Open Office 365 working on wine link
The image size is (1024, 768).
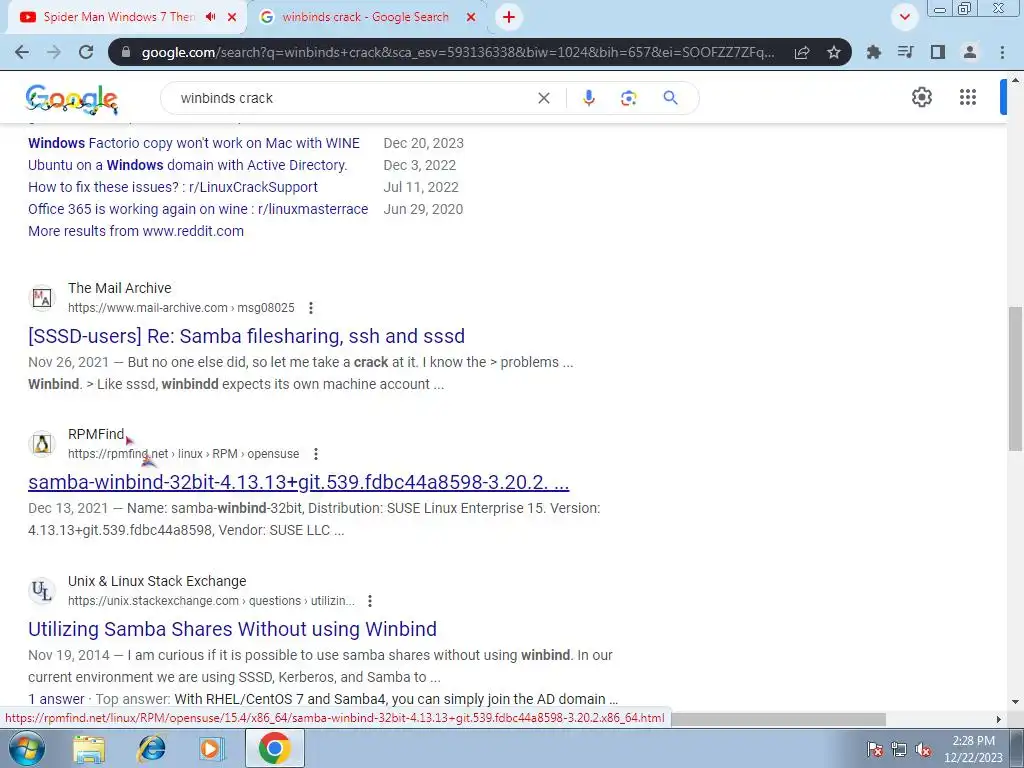[198, 209]
